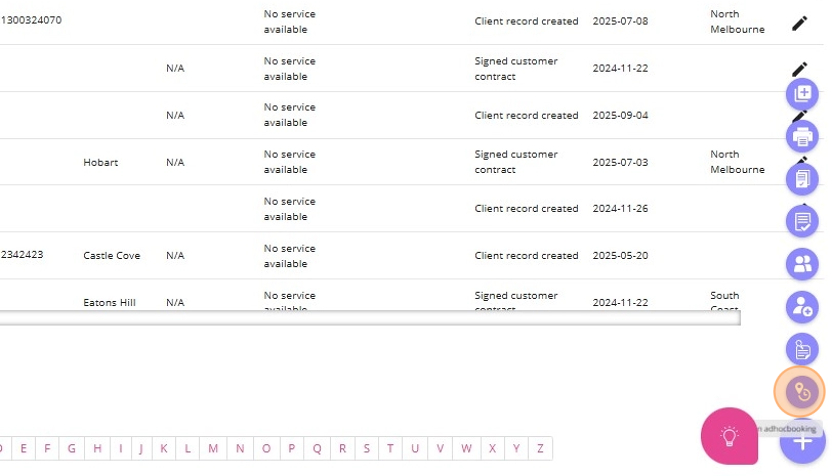The width and height of the screenshot is (832, 476).
Task: Click the group of people floating button
Action: (x=802, y=264)
